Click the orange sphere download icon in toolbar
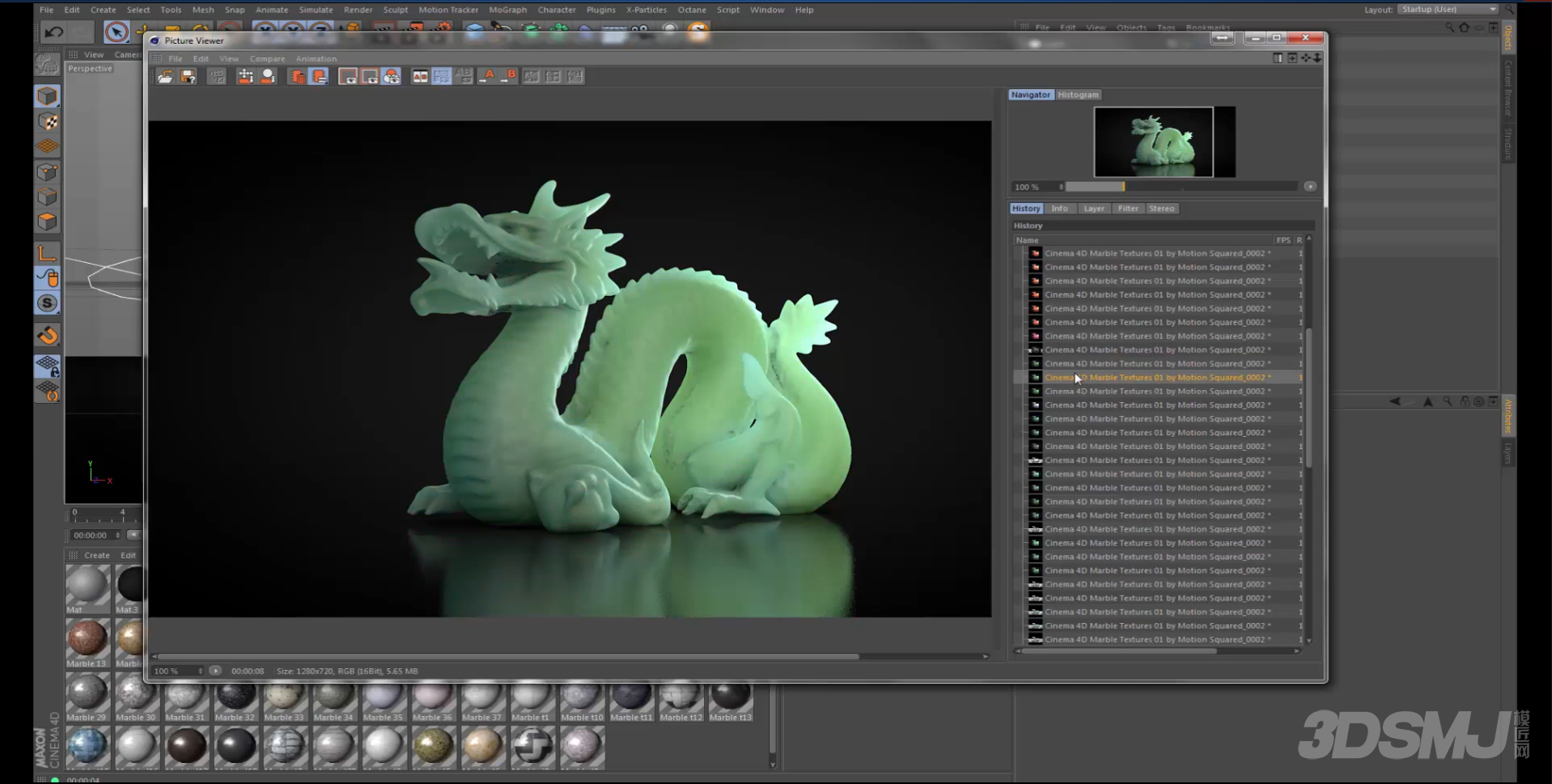The image size is (1552, 784). click(268, 76)
